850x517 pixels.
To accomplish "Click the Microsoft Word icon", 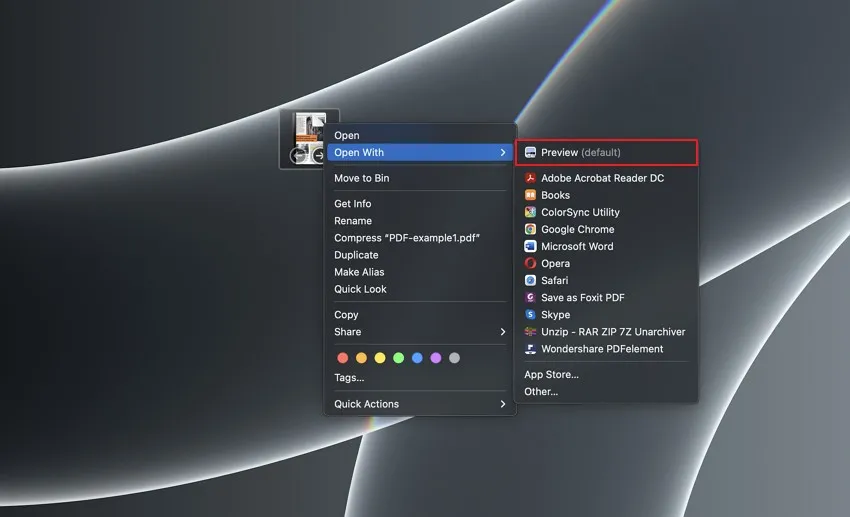I will tap(530, 246).
